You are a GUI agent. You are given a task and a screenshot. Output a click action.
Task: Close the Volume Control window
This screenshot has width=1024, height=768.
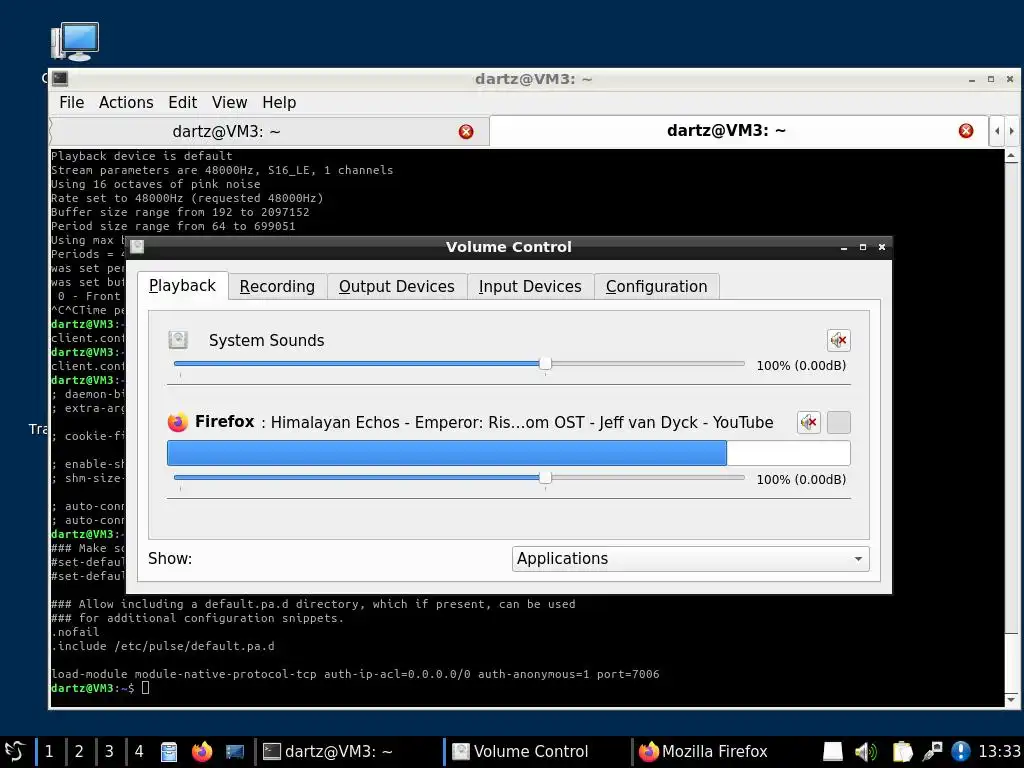coord(882,247)
